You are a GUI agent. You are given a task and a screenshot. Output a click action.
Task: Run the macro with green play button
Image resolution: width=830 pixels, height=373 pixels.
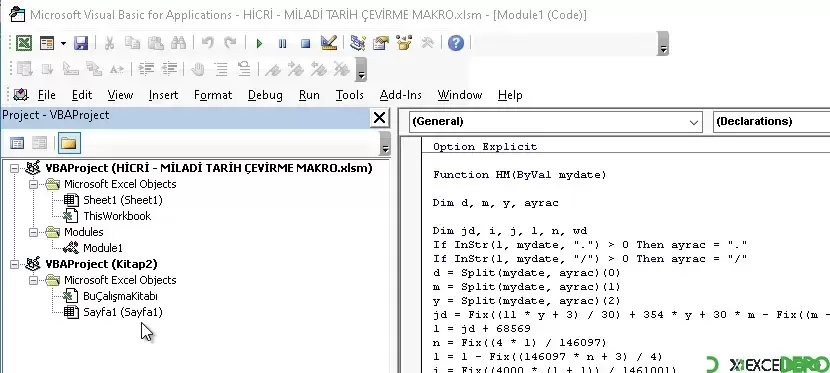[x=259, y=43]
